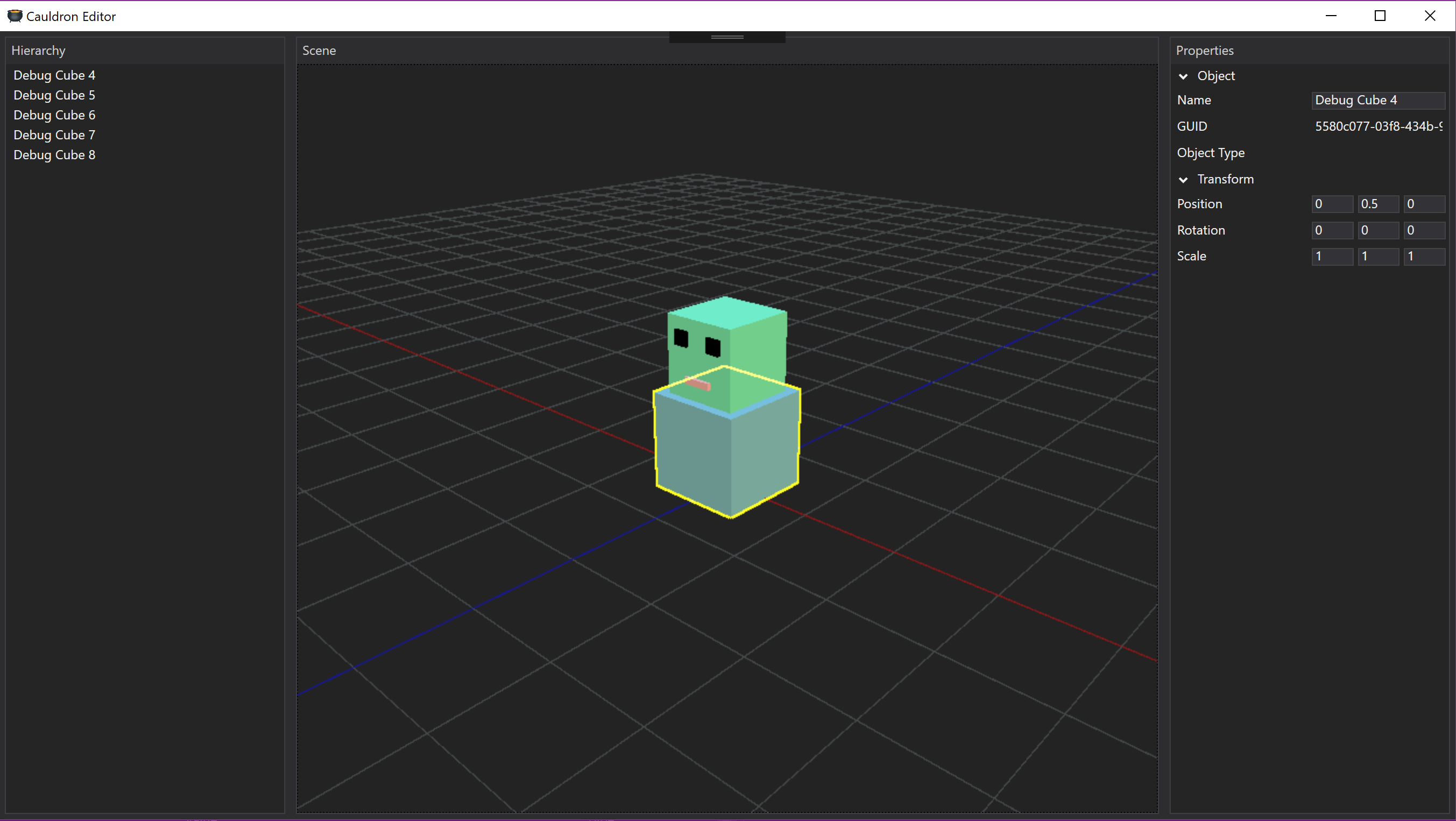Collapse the Object section chevron
Screen dimensions: 1456x821
click(x=1183, y=76)
